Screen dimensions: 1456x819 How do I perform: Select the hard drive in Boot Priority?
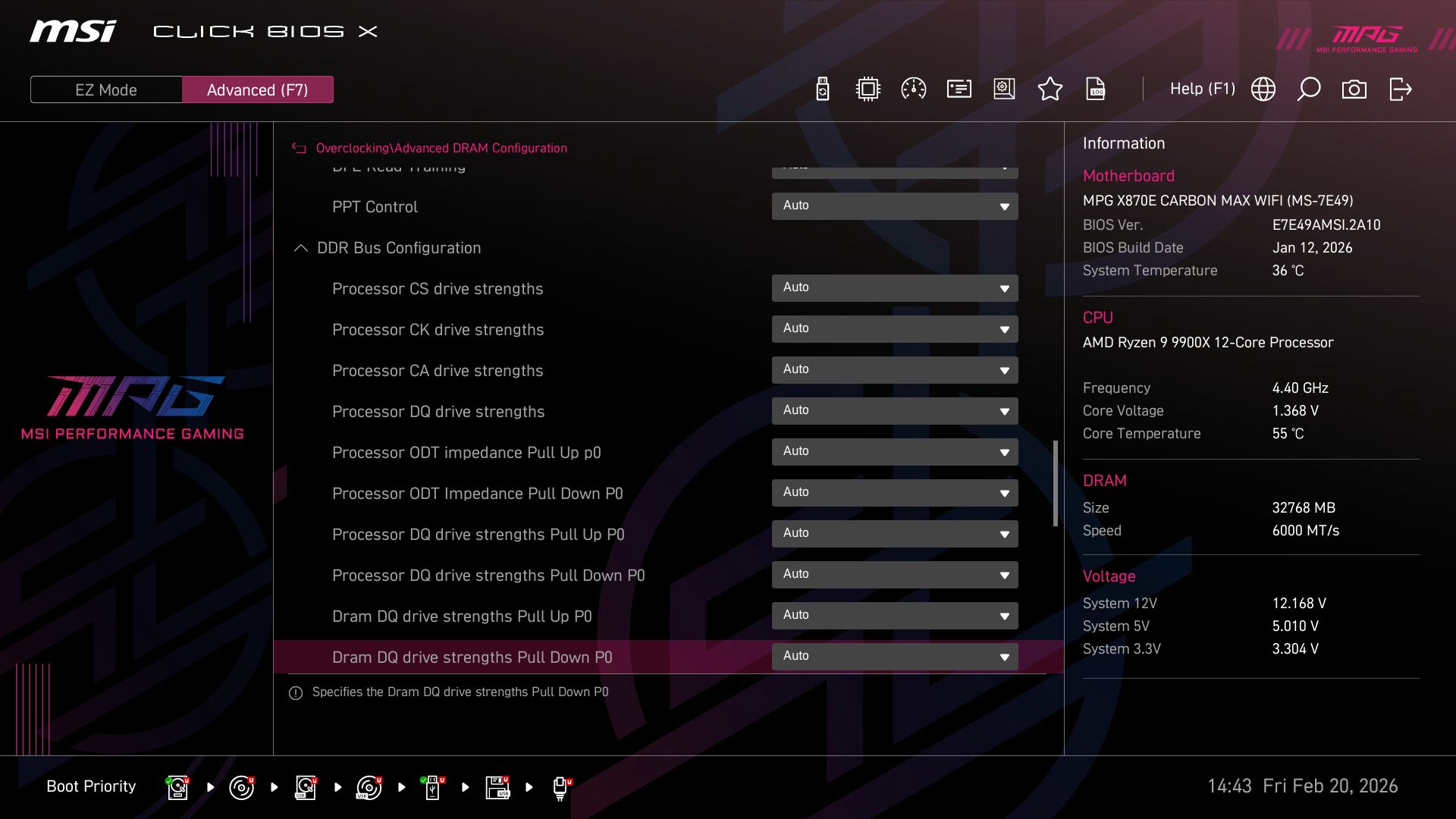[x=177, y=786]
